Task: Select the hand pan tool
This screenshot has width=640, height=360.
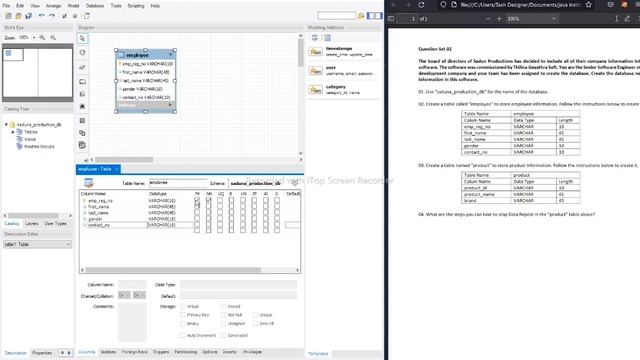Action: click(82, 53)
